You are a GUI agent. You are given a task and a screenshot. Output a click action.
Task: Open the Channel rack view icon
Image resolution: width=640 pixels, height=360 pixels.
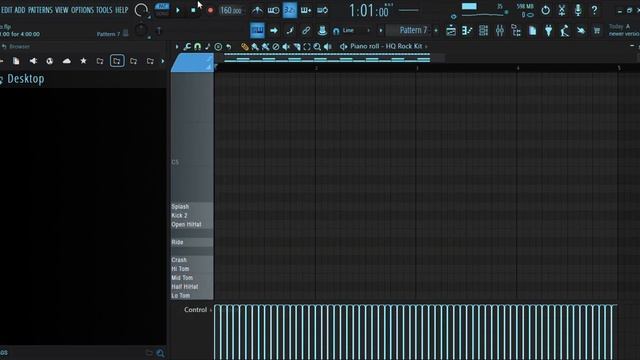483,30
